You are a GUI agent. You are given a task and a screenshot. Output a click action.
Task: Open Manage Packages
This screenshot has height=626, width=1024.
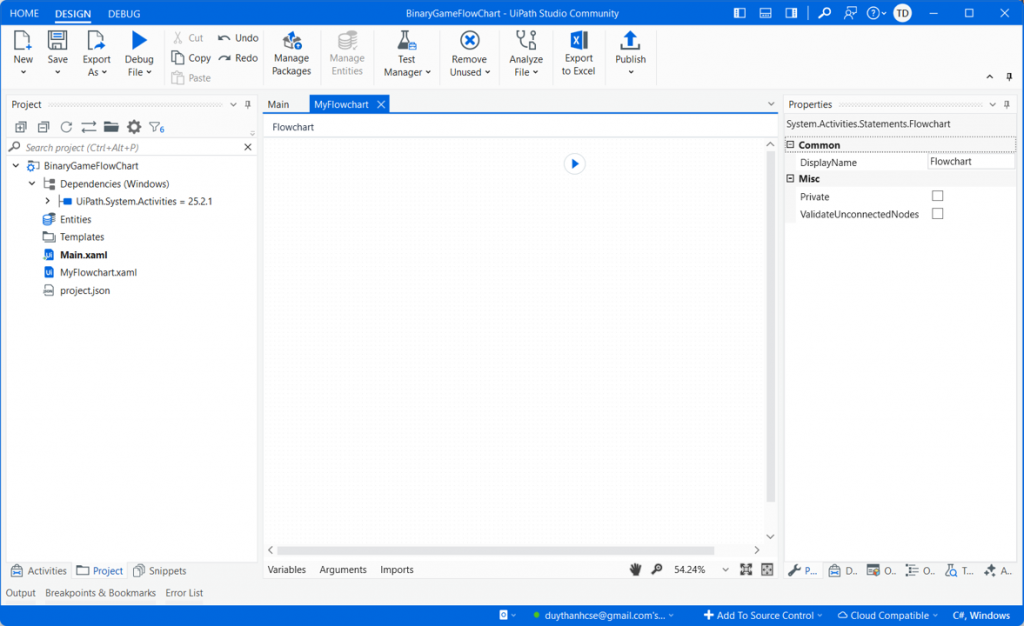(x=291, y=54)
